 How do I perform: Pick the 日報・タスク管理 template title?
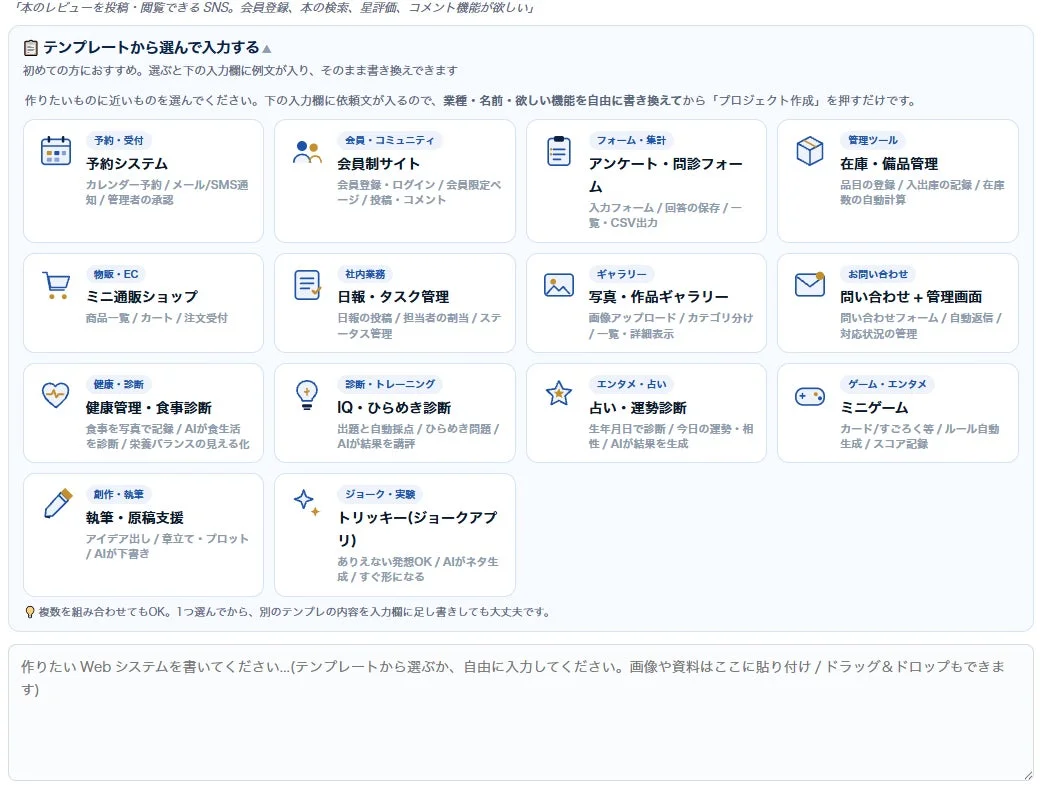point(393,296)
